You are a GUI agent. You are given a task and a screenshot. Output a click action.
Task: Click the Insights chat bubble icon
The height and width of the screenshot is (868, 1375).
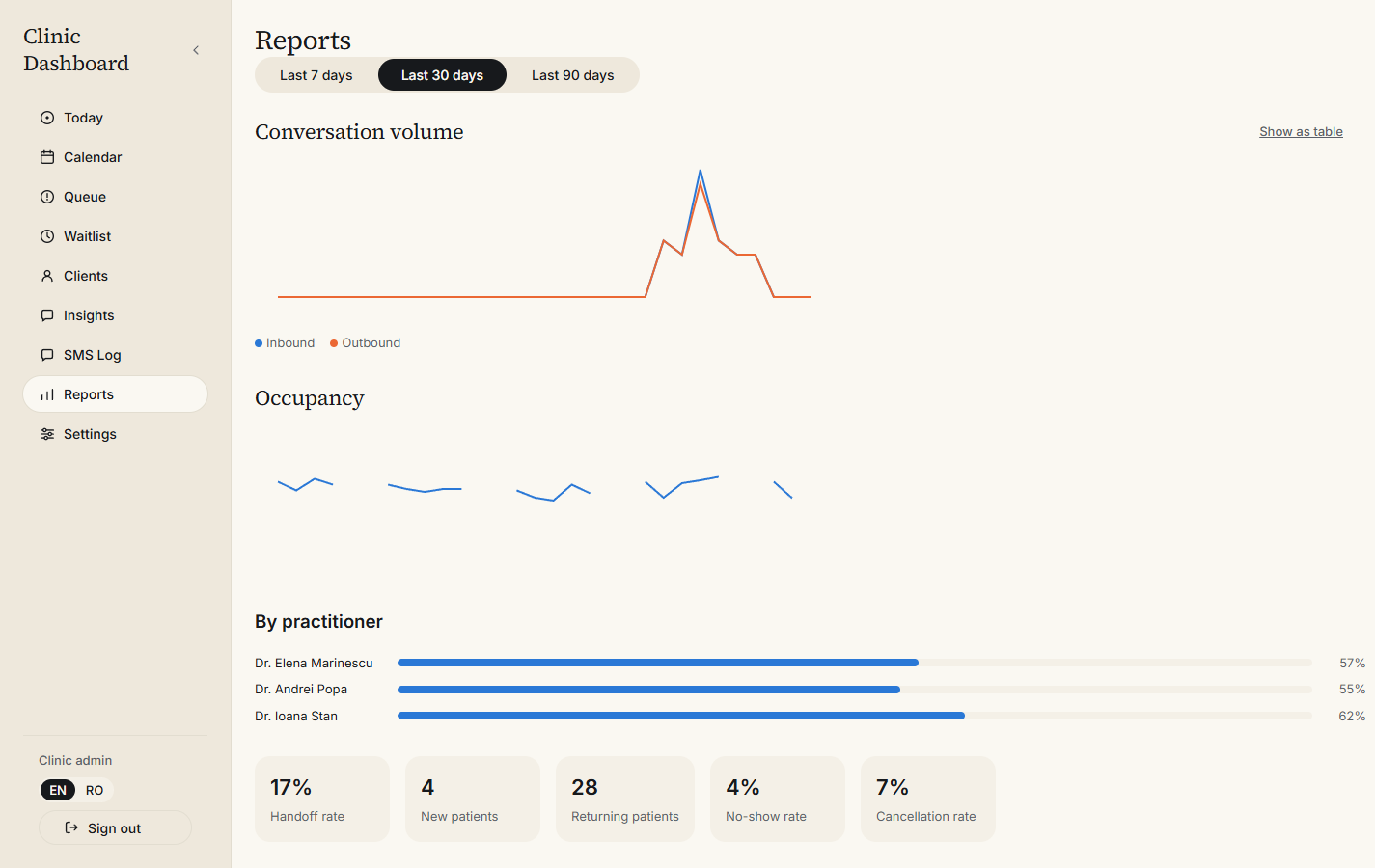47,315
